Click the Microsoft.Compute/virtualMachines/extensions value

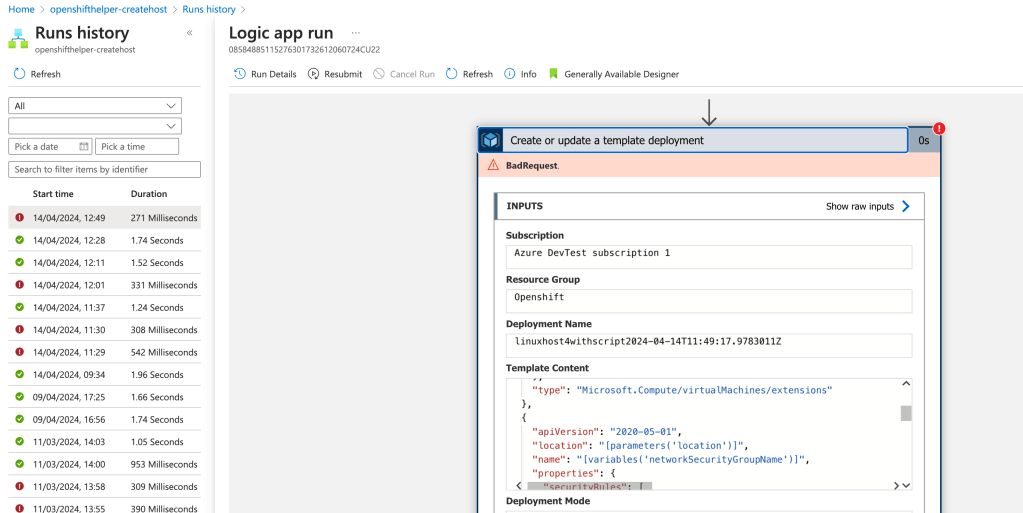coord(705,390)
